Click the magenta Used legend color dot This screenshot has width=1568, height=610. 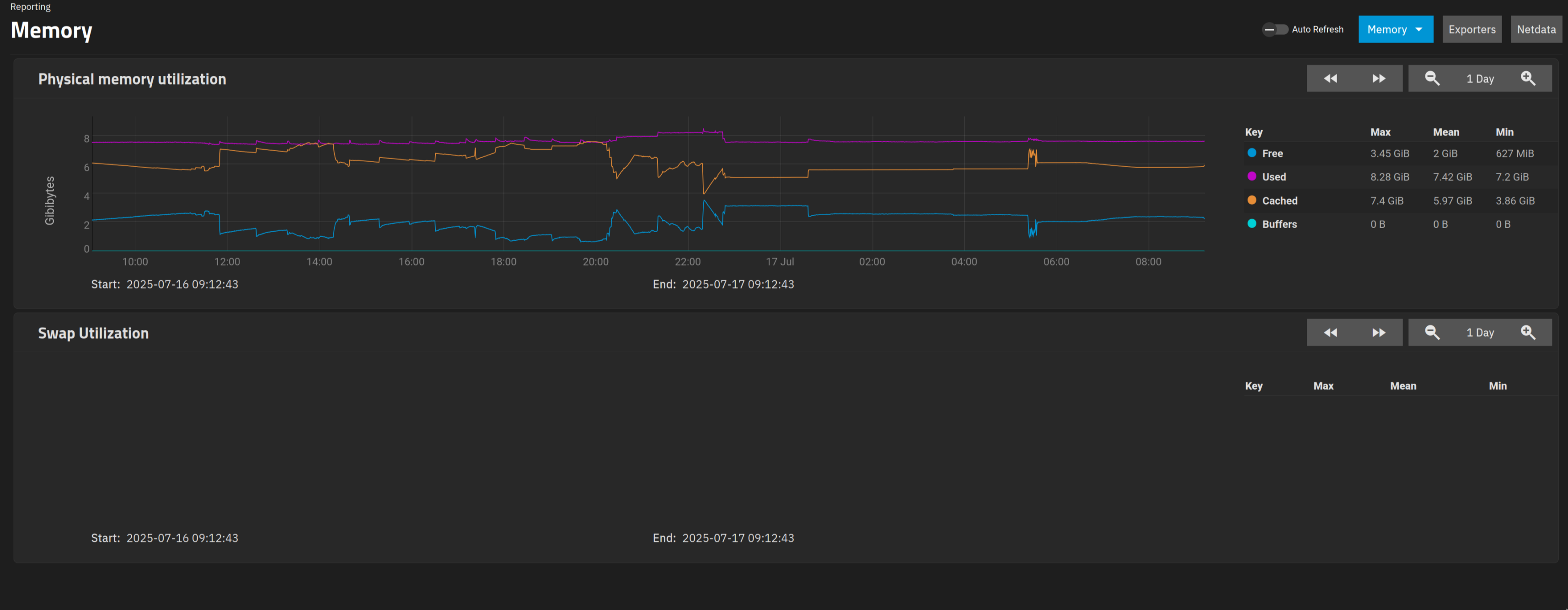pos(1252,176)
